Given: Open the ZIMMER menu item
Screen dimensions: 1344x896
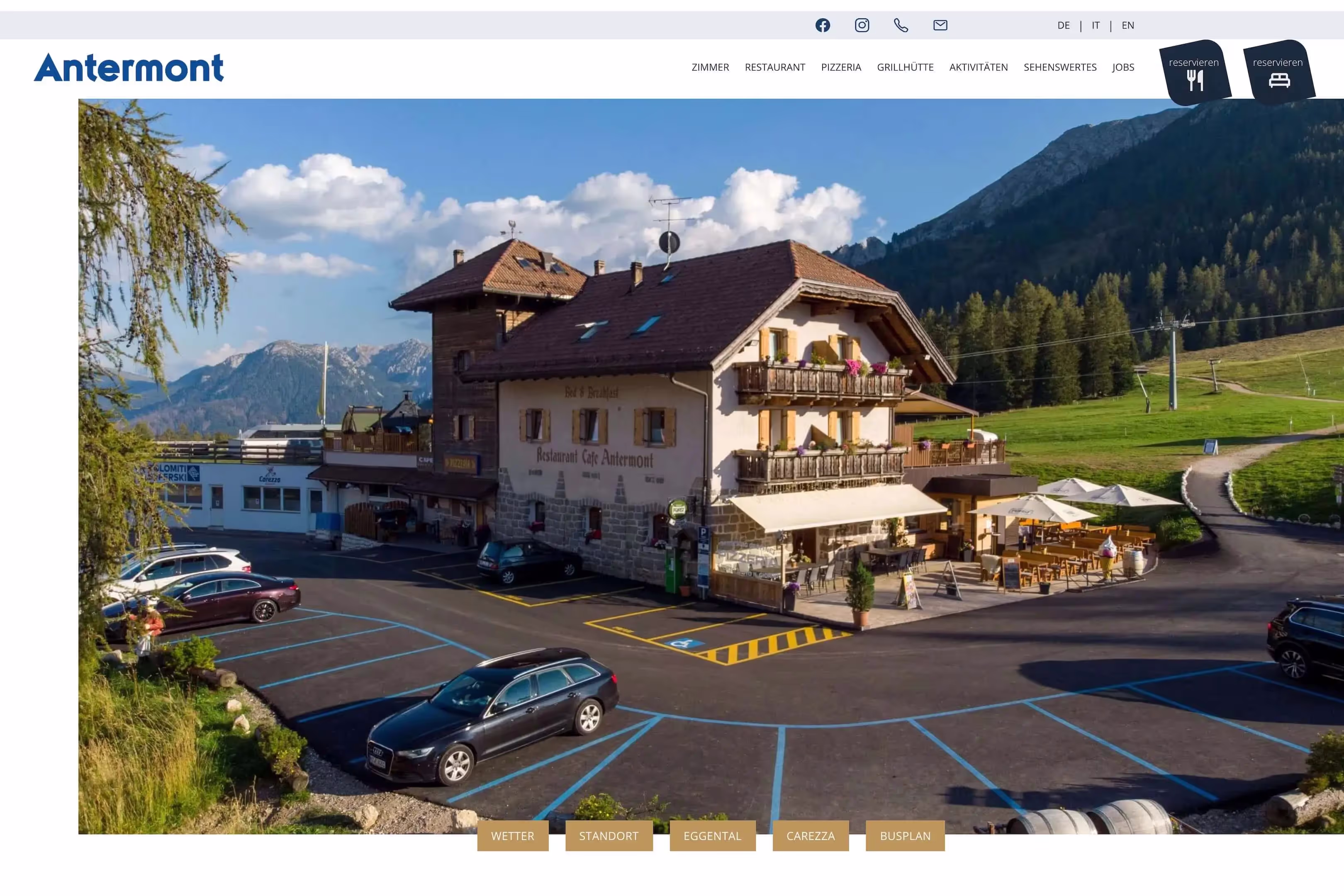Looking at the screenshot, I should click(x=710, y=68).
